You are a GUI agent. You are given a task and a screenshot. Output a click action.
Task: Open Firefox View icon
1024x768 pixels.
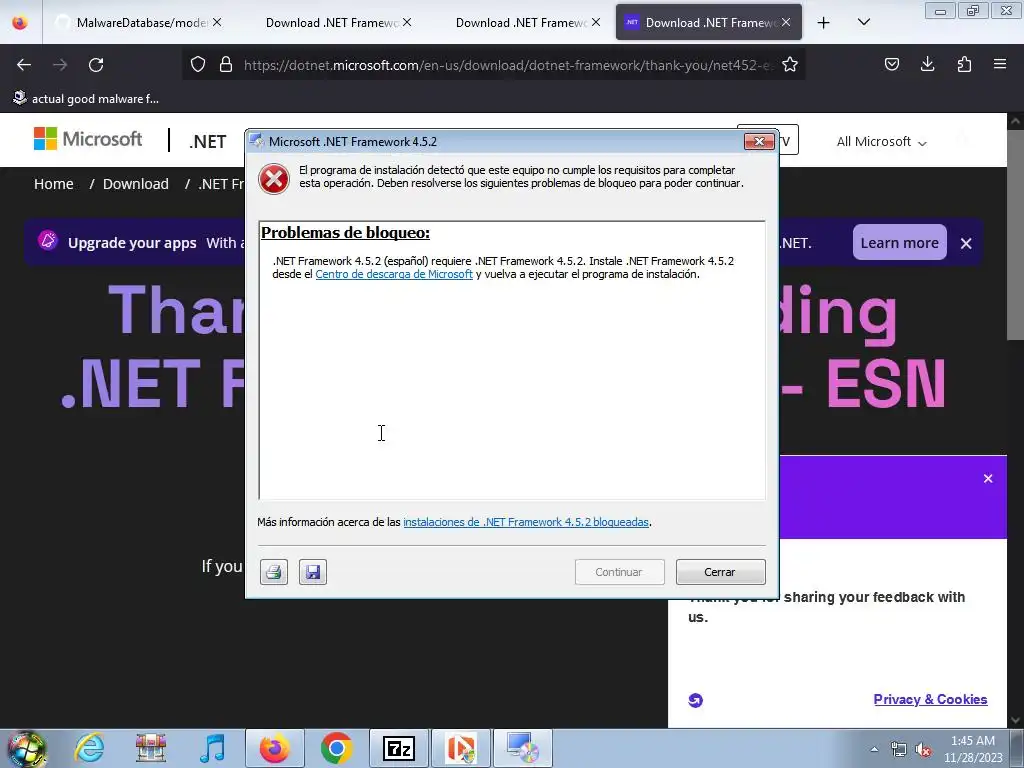(20, 23)
